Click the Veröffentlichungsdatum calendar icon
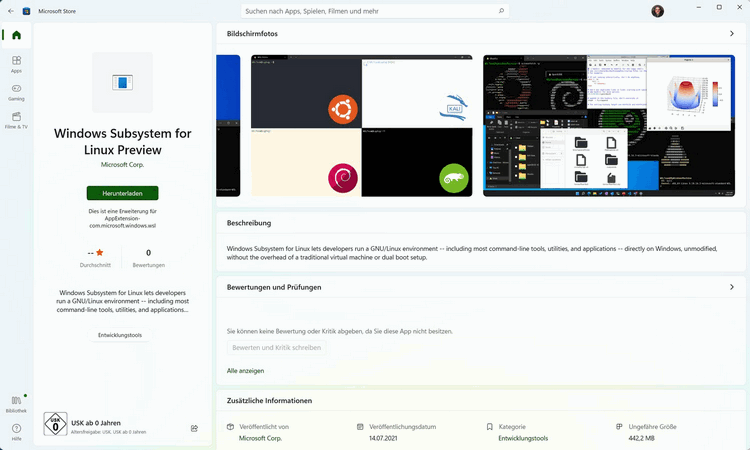The height and width of the screenshot is (450, 750). [x=360, y=427]
